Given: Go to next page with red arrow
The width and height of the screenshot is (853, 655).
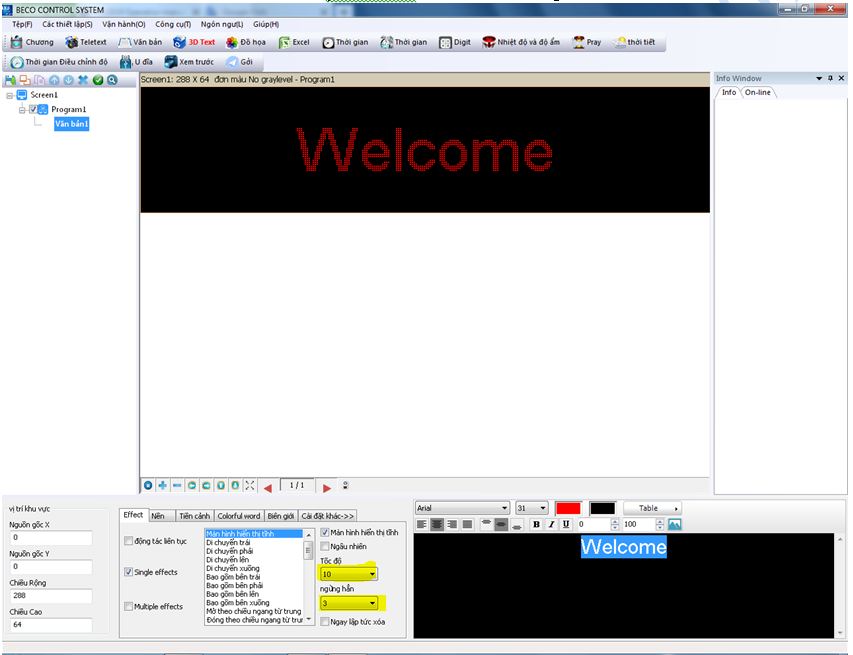Looking at the screenshot, I should (327, 487).
